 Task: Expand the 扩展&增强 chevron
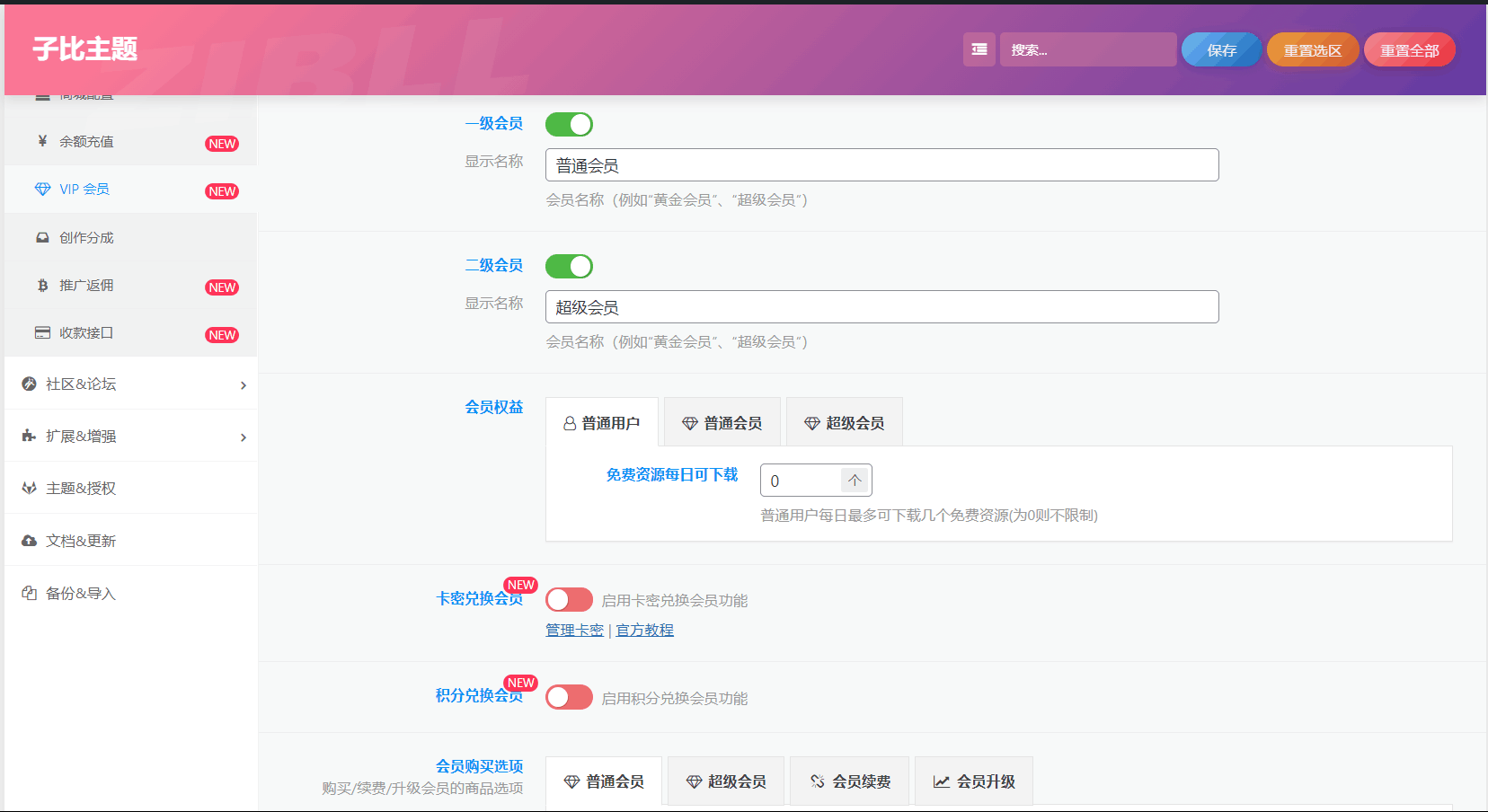coord(244,437)
